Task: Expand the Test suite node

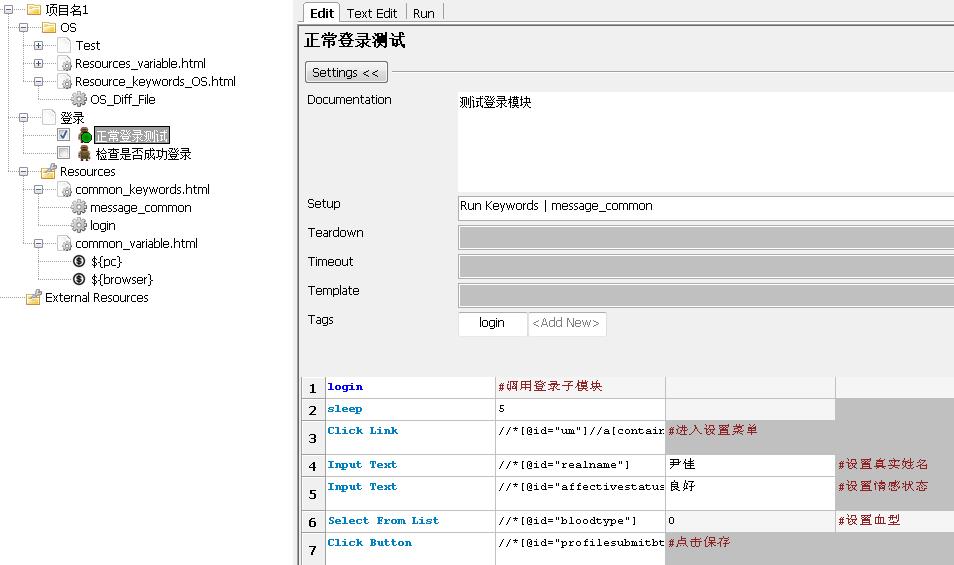Action: pyautogui.click(x=38, y=46)
